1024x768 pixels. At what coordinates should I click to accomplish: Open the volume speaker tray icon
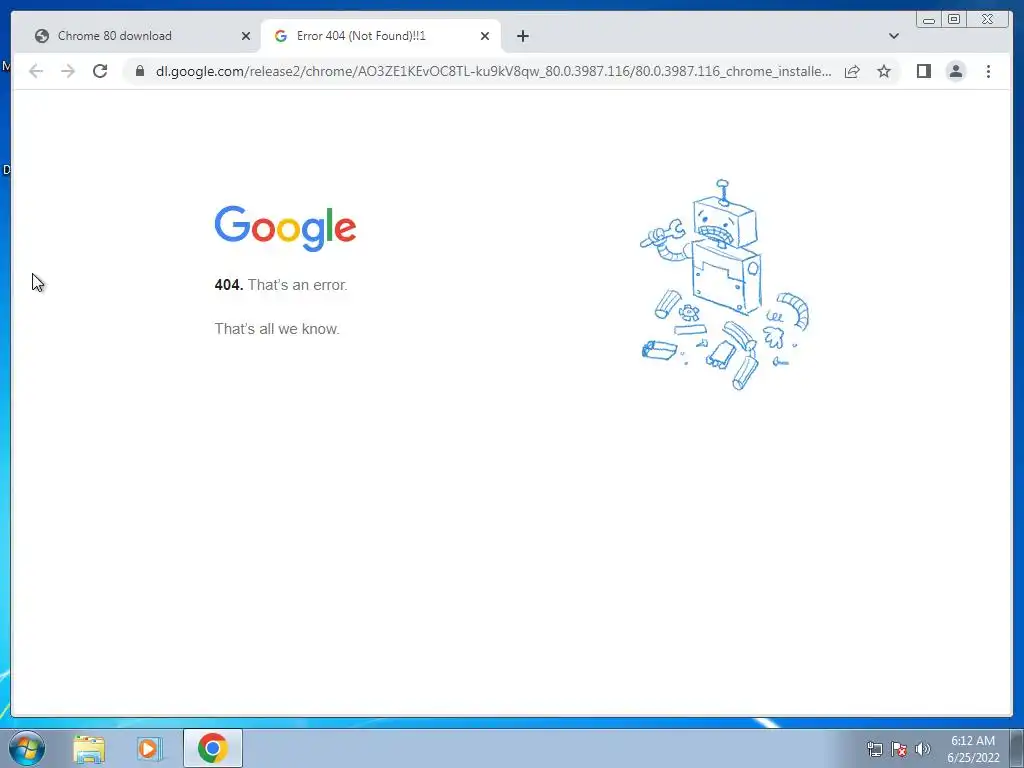(923, 749)
